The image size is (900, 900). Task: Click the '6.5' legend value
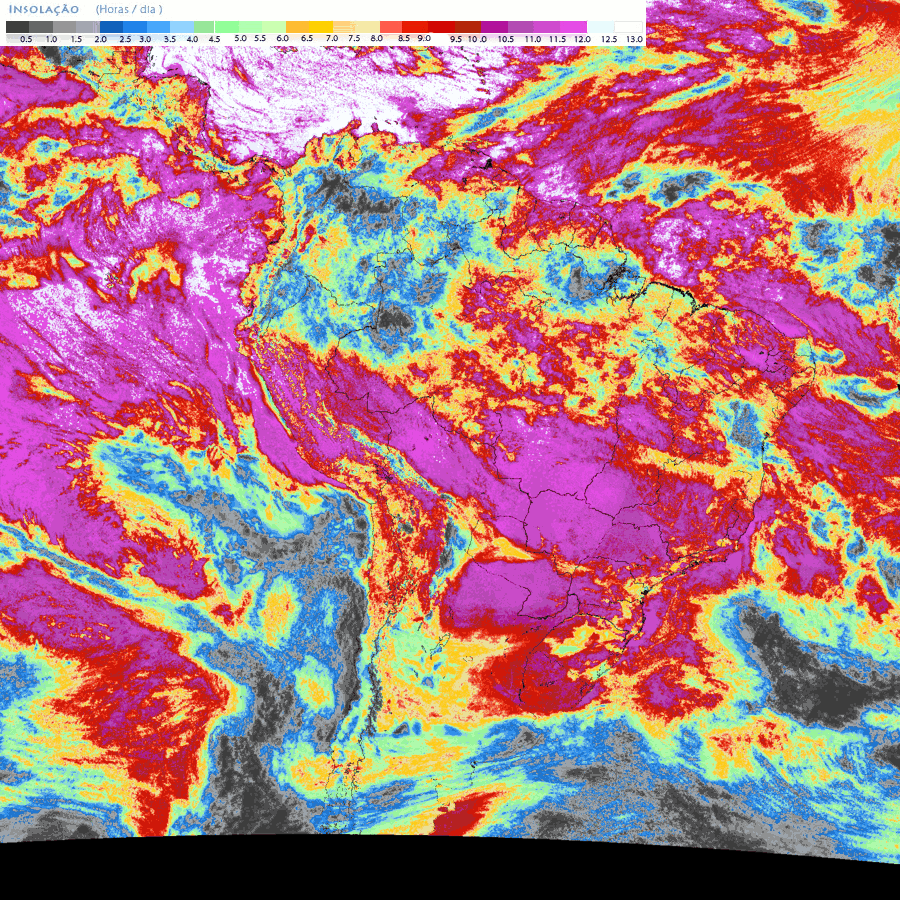point(307,38)
